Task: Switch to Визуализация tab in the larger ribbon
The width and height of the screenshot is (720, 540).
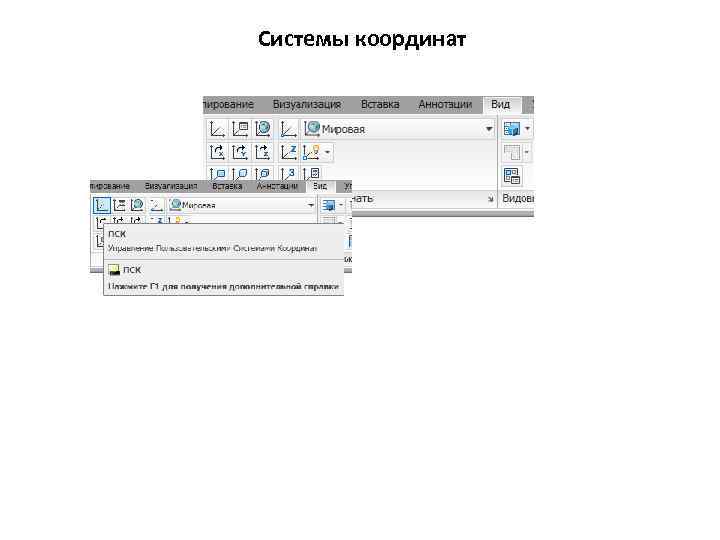Action: click(307, 105)
